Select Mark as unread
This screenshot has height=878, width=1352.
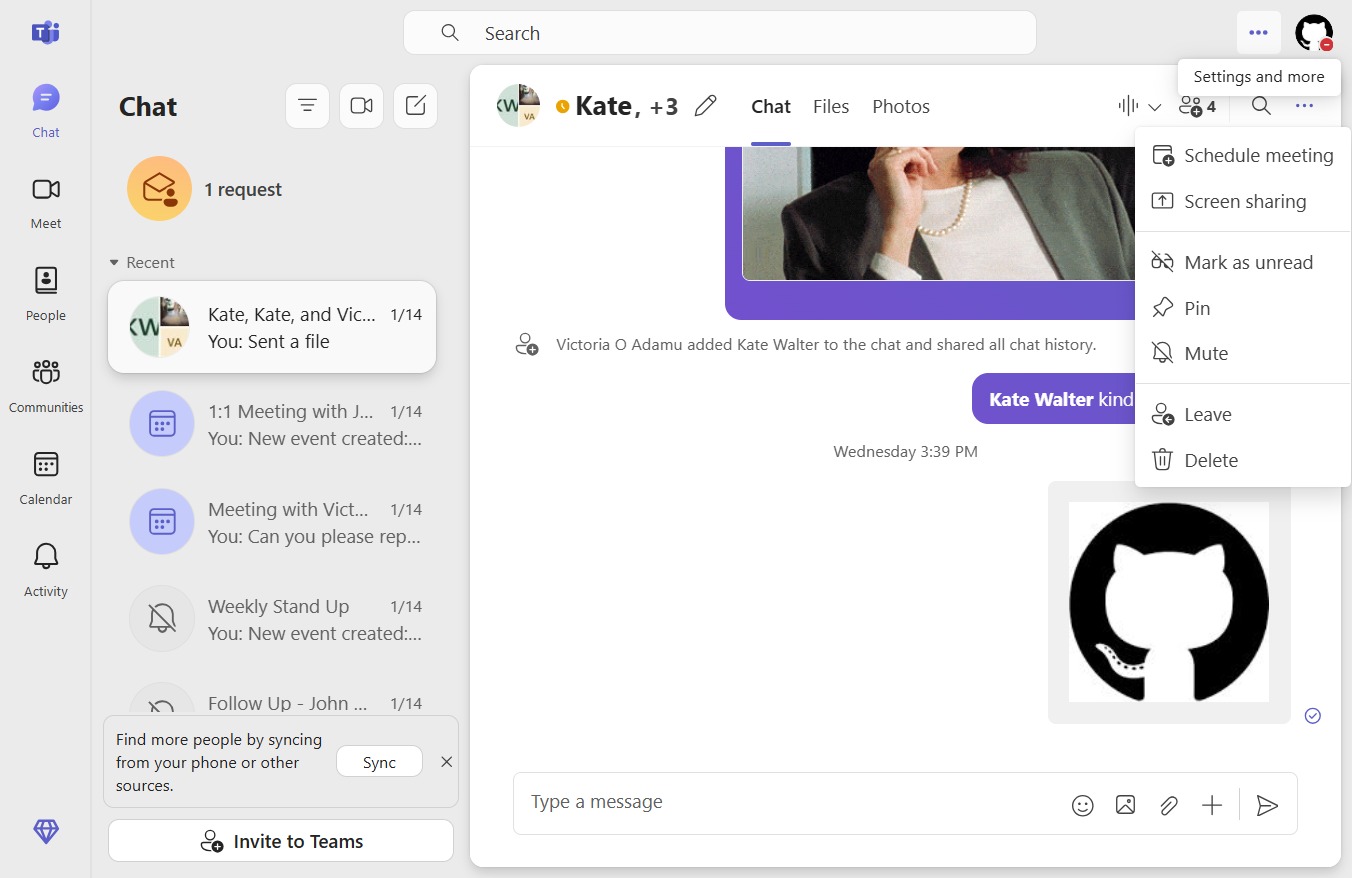[x=1243, y=262]
